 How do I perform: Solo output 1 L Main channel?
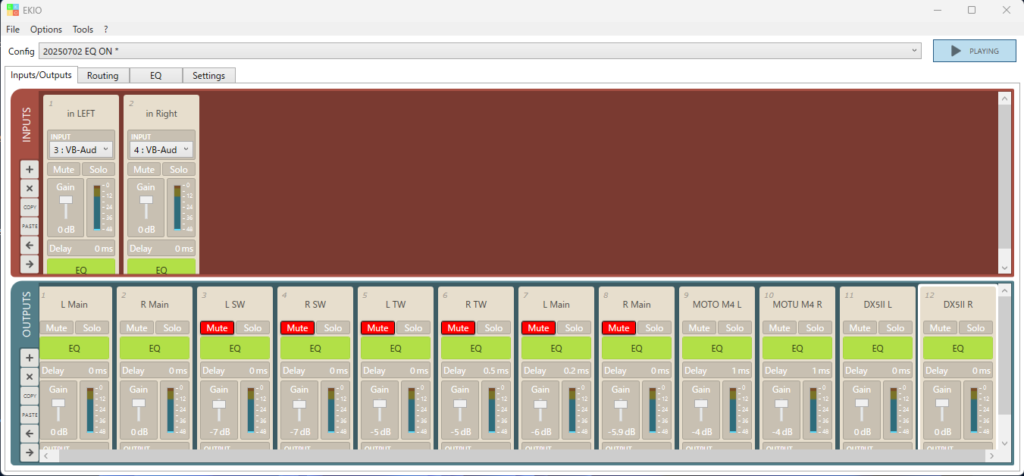click(92, 328)
